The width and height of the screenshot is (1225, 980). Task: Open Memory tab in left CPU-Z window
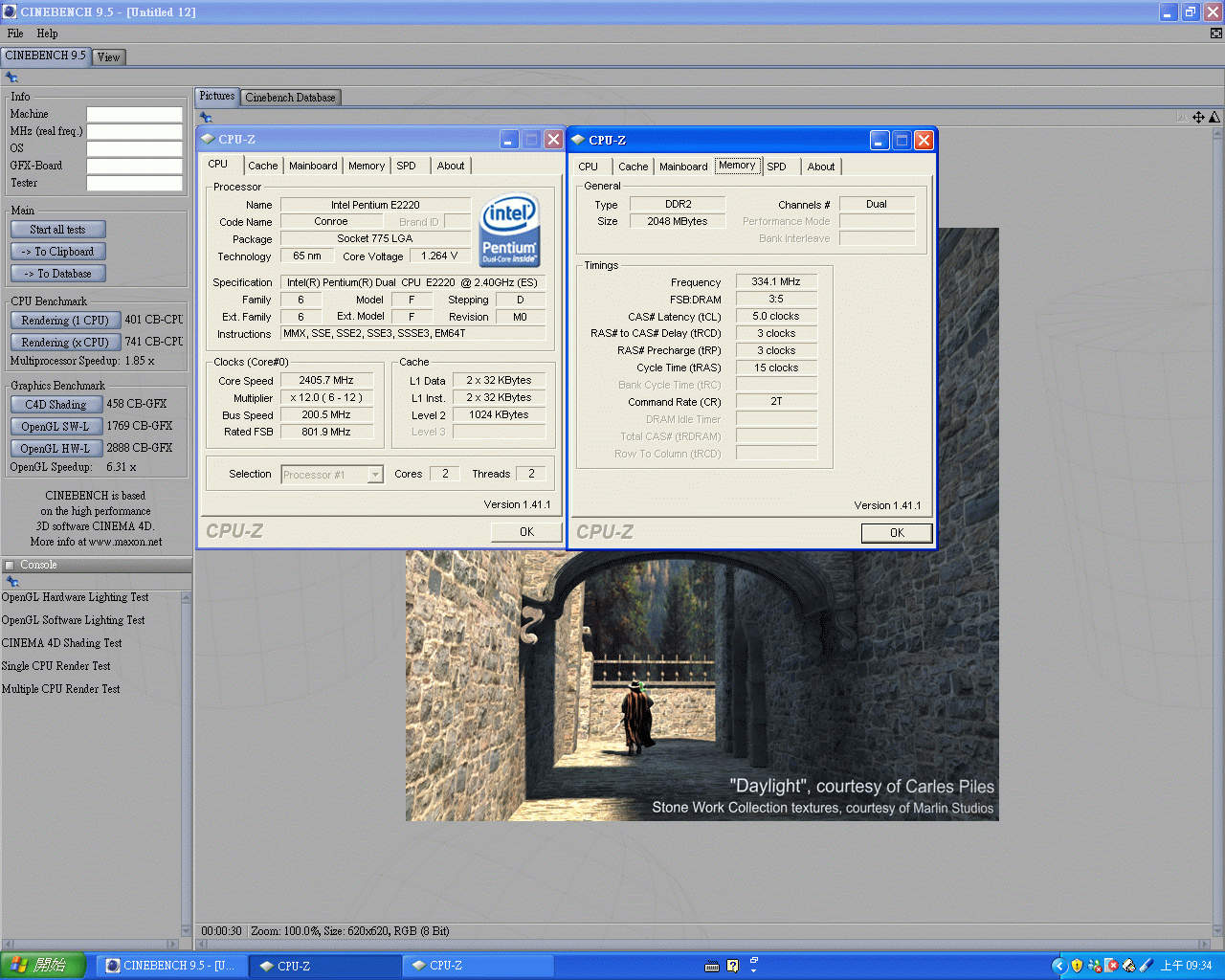367,166
